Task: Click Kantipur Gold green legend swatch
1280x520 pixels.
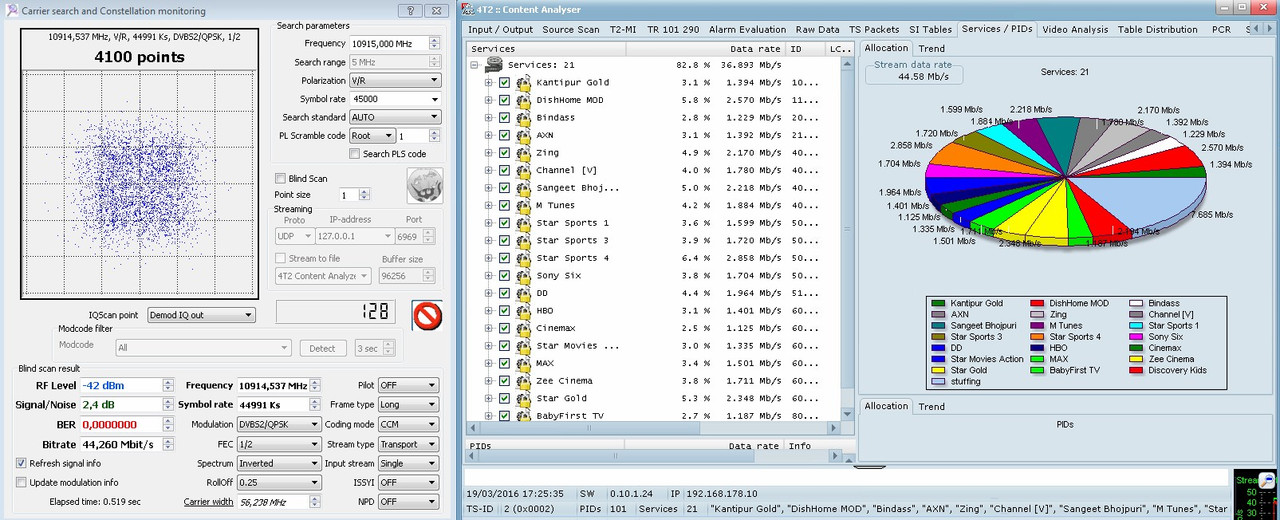Action: (938, 303)
